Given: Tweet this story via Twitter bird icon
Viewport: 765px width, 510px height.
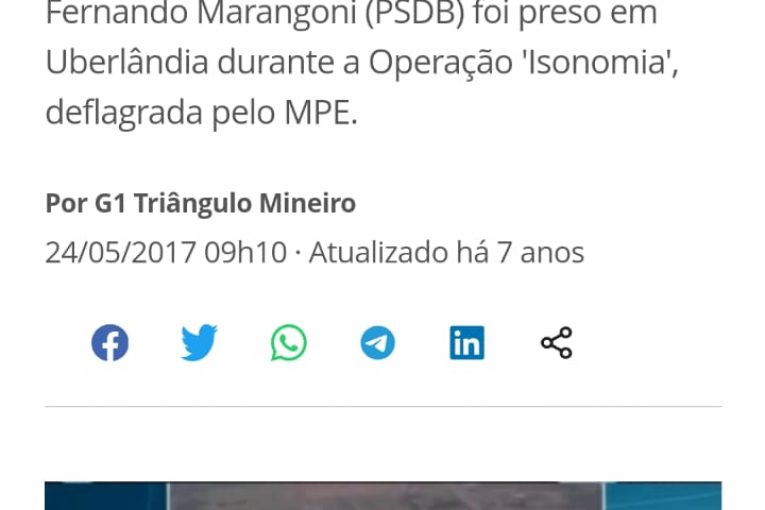Looking at the screenshot, I should (x=199, y=343).
